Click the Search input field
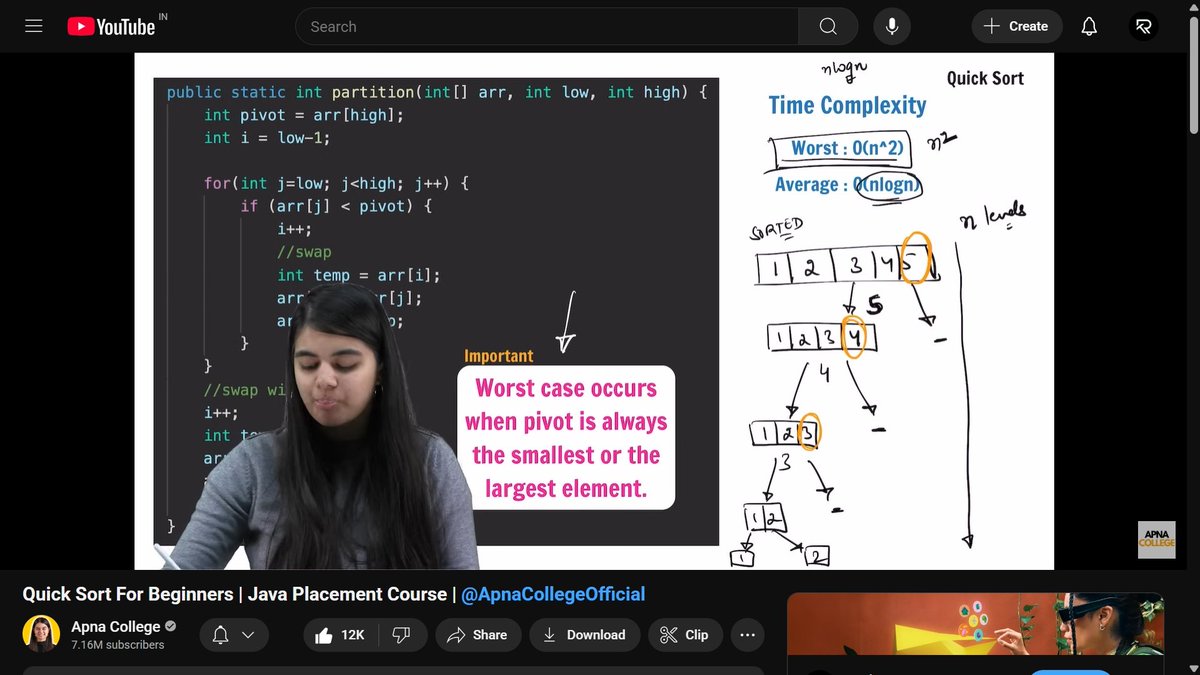Viewport: 1200px width, 675px height. click(547, 27)
